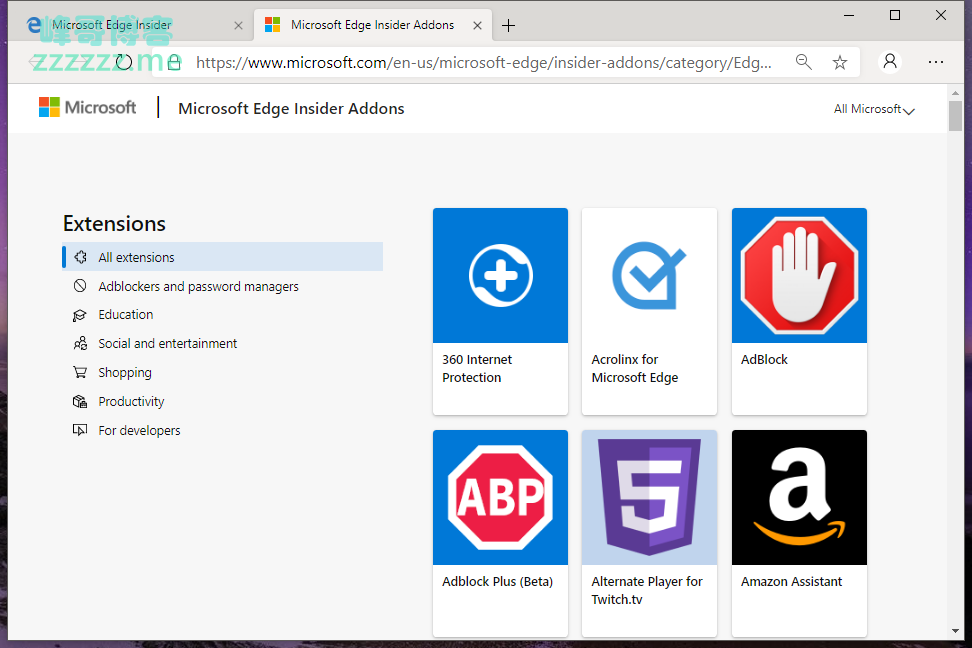Image resolution: width=972 pixels, height=648 pixels.
Task: Click the Microsoft logo
Action: [x=87, y=107]
